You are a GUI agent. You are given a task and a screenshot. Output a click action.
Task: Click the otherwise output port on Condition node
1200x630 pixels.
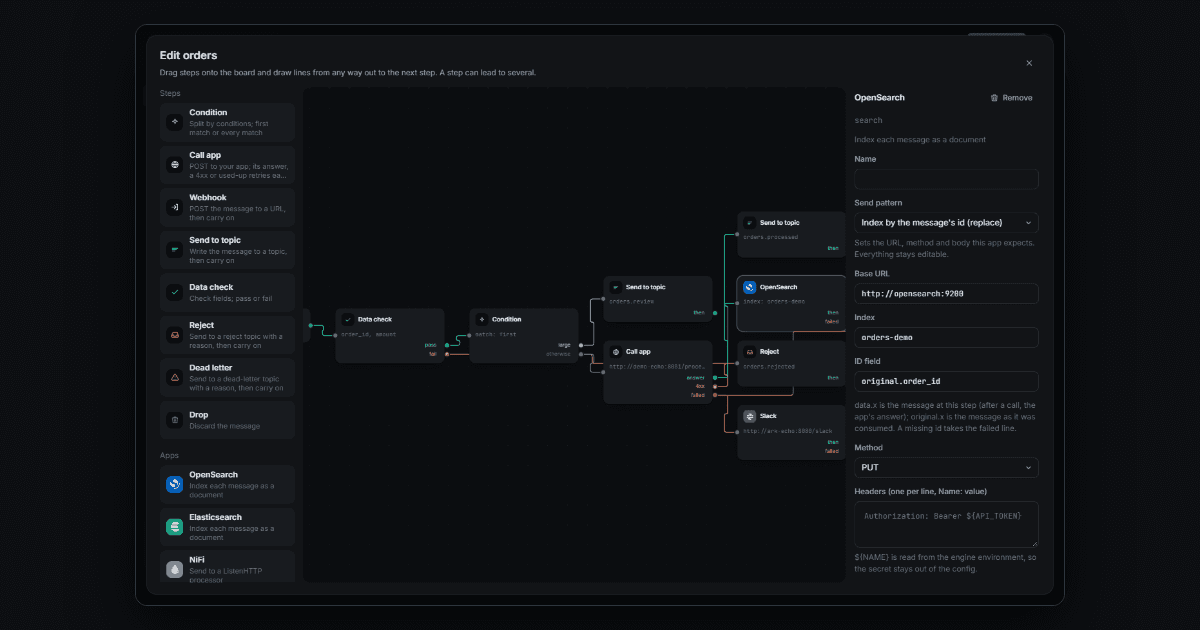[581, 354]
